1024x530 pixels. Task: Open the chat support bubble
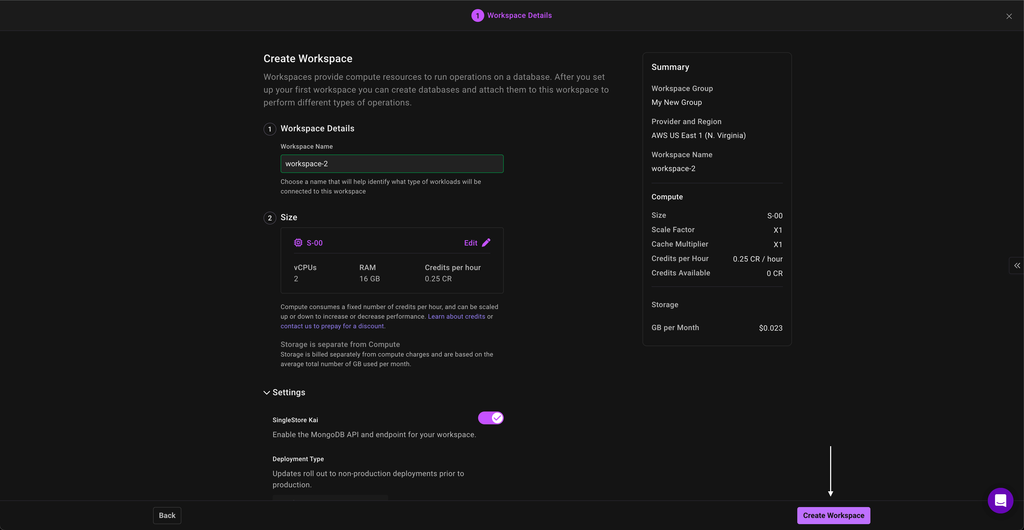1000,501
